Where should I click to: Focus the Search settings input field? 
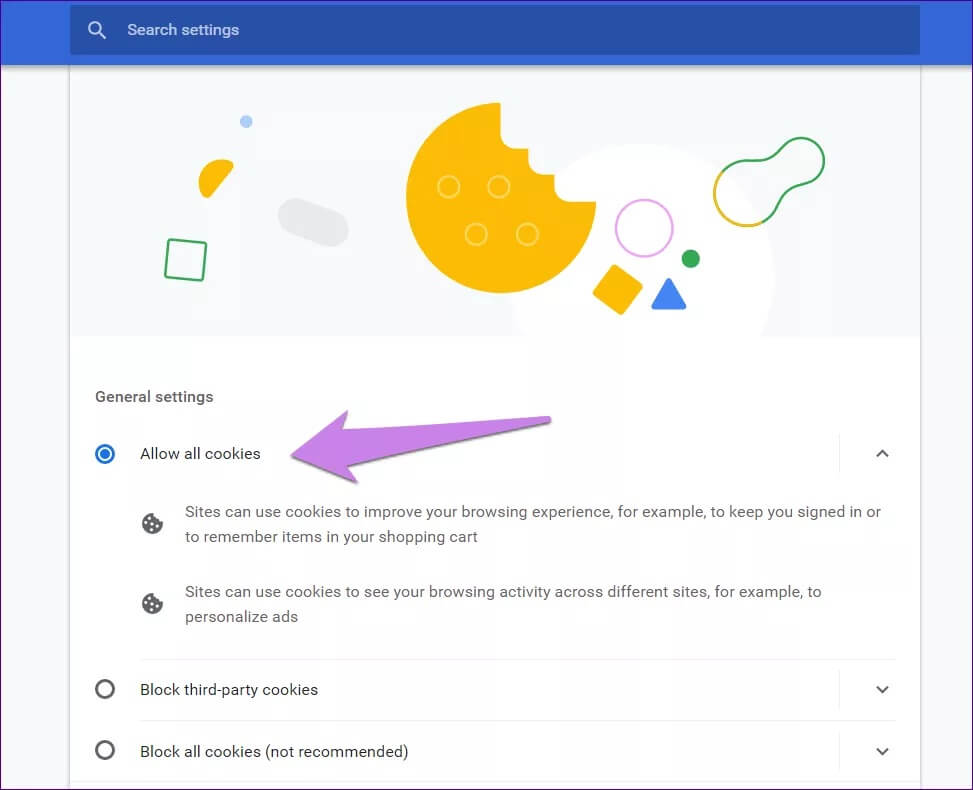coord(500,30)
